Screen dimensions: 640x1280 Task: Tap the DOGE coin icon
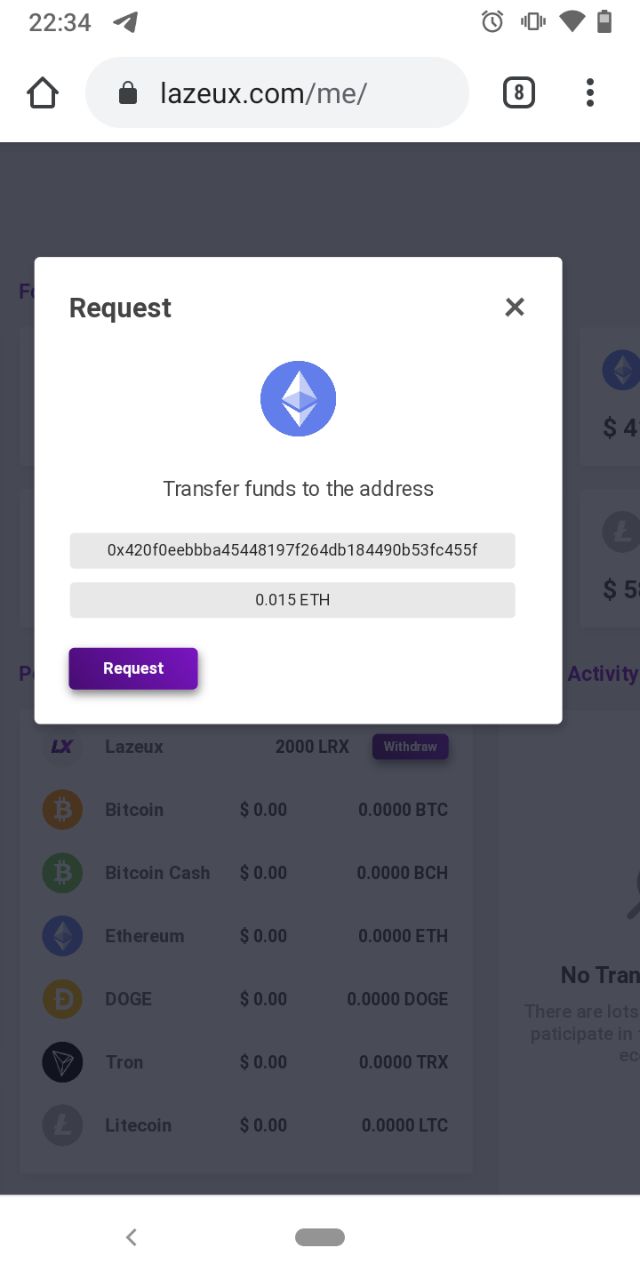coord(62,999)
